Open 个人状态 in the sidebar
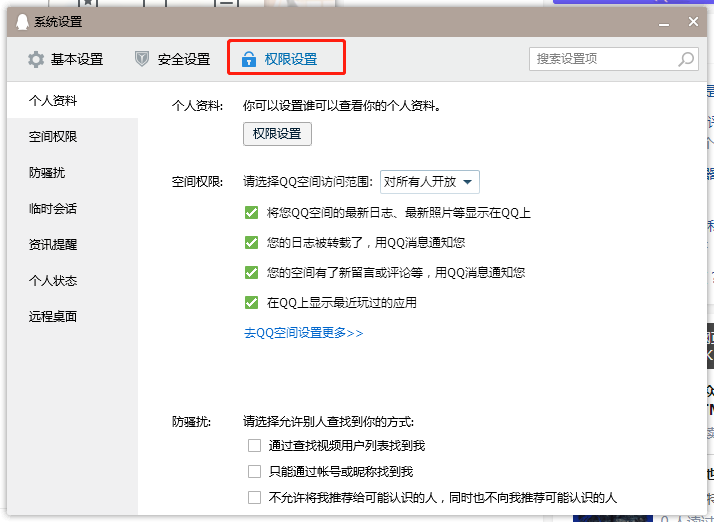 (72, 280)
